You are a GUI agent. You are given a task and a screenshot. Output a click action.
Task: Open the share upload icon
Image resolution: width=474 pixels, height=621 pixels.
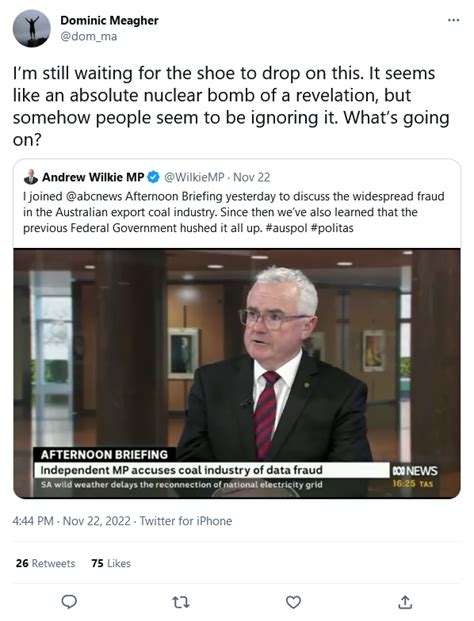pyautogui.click(x=405, y=602)
